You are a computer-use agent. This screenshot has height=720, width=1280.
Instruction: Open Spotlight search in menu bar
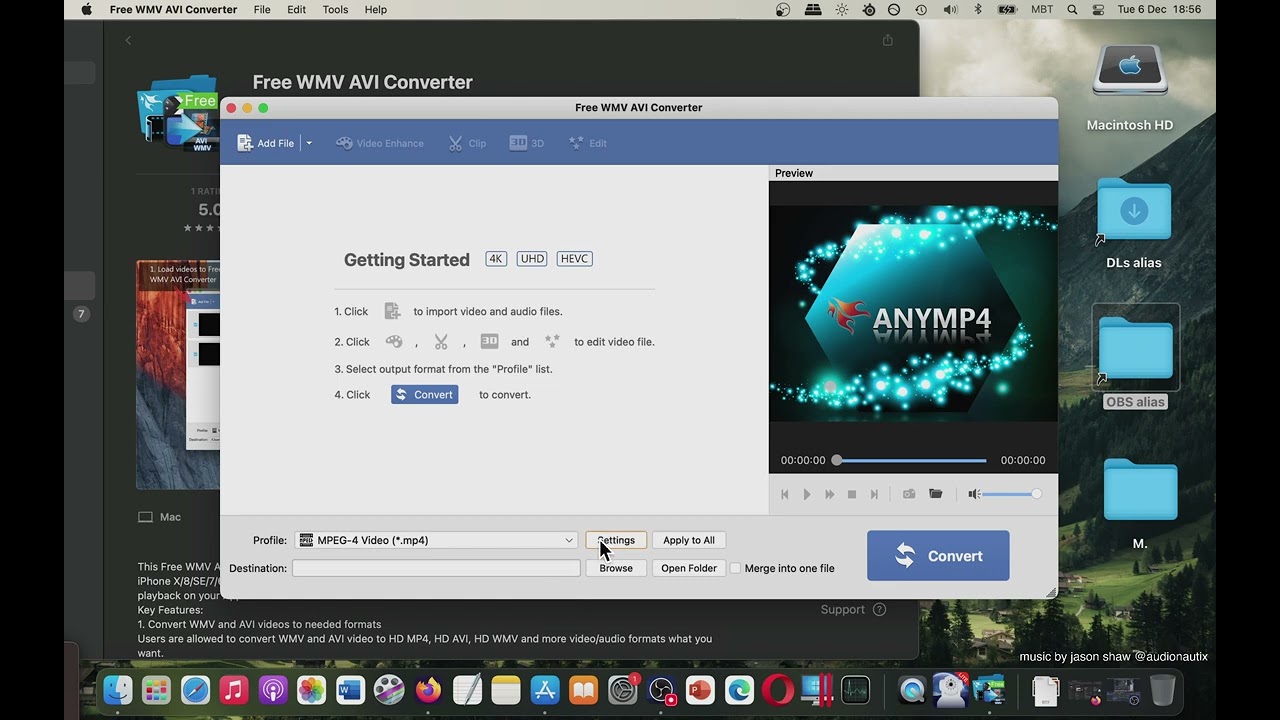click(x=1072, y=9)
